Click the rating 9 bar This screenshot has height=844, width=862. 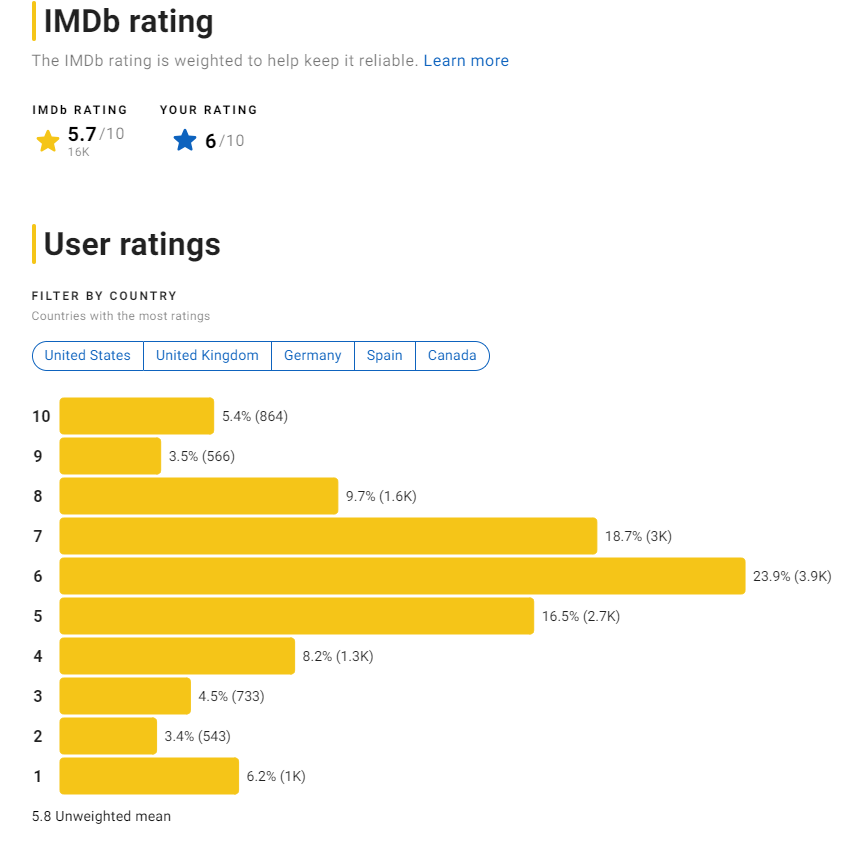click(x=110, y=455)
